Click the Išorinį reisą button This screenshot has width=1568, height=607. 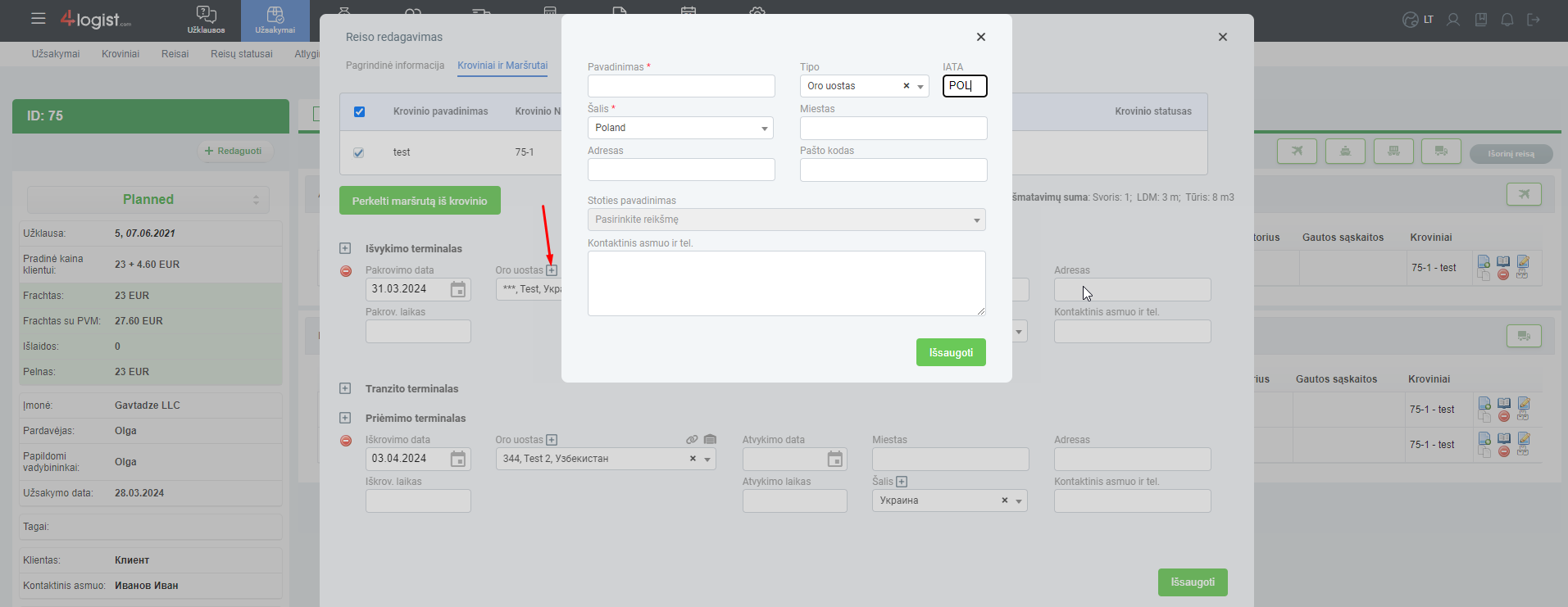coord(1511,154)
